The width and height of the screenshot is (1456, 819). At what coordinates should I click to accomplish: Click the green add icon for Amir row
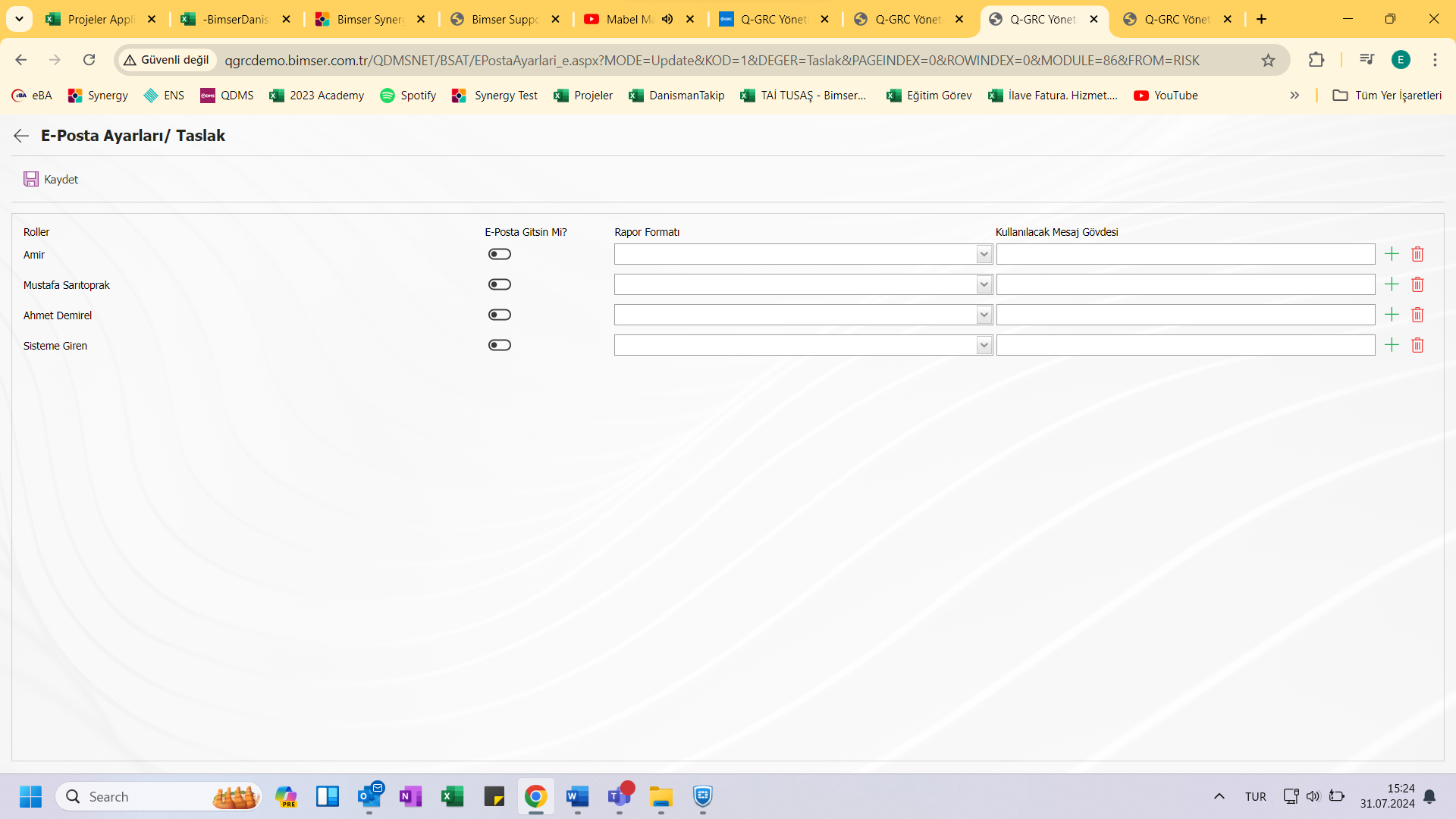click(1391, 254)
